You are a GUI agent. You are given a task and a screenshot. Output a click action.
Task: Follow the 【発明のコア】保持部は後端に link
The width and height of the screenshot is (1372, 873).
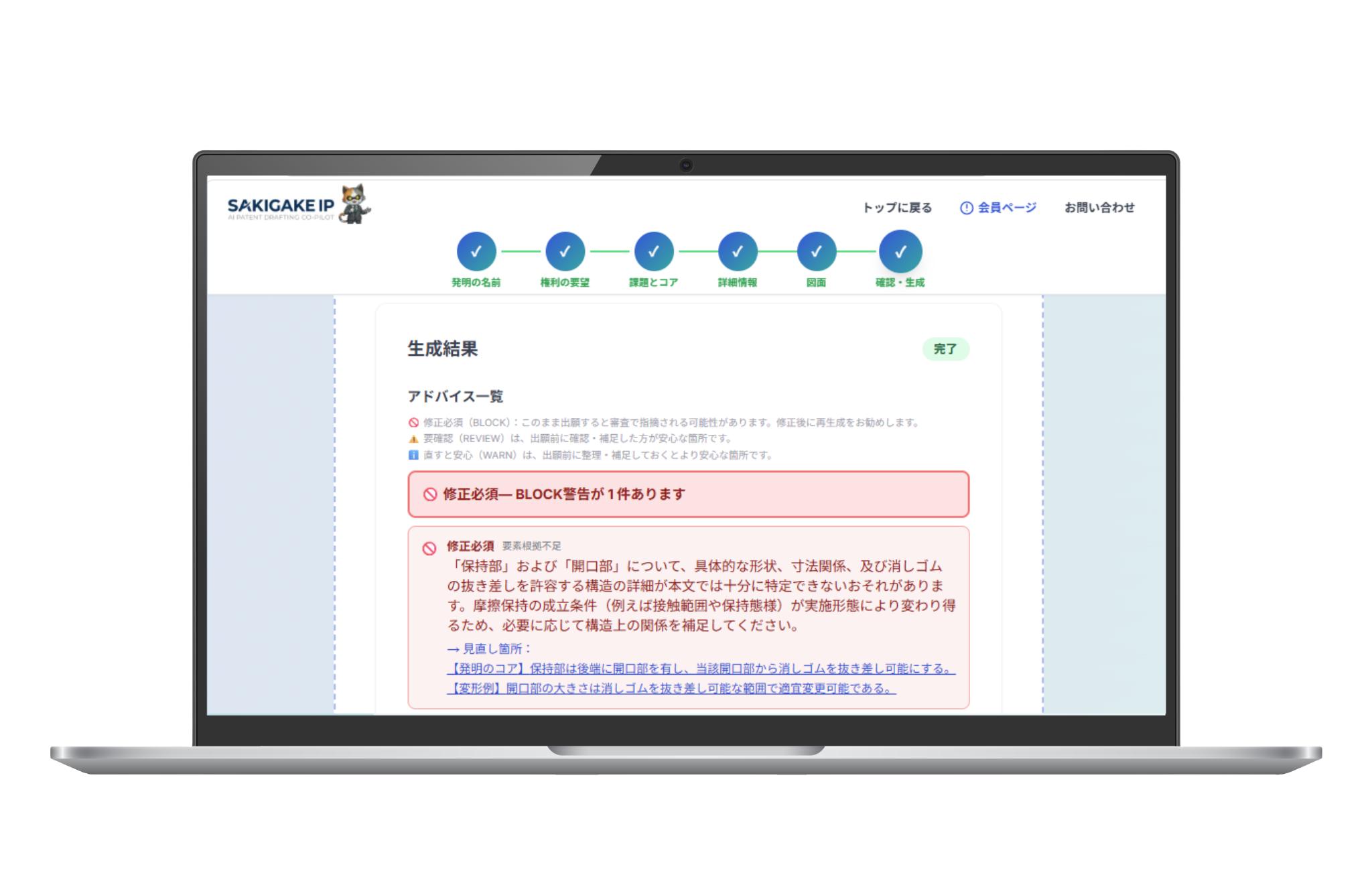pyautogui.click(x=701, y=669)
